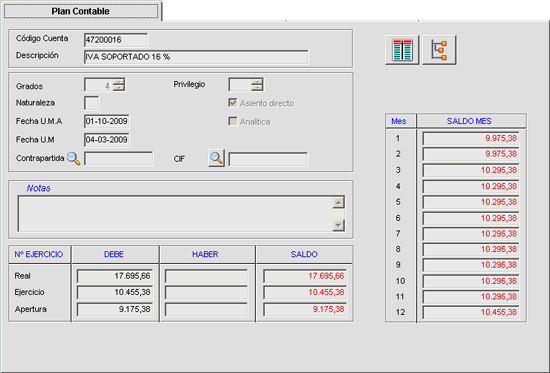Decrease the Grados spinner value

pos(119,88)
